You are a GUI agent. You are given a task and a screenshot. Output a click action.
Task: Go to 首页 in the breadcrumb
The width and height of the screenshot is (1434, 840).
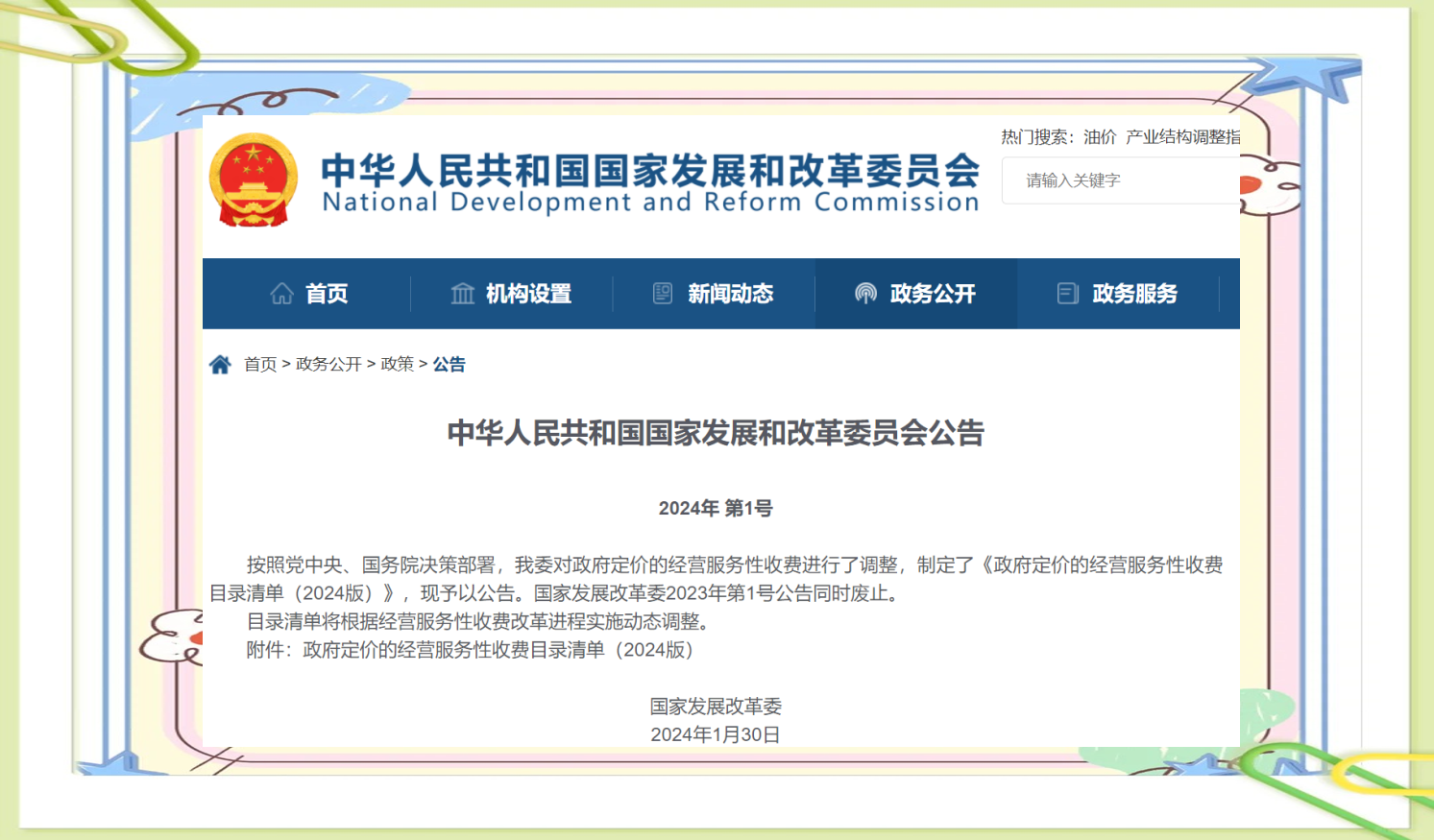(260, 364)
